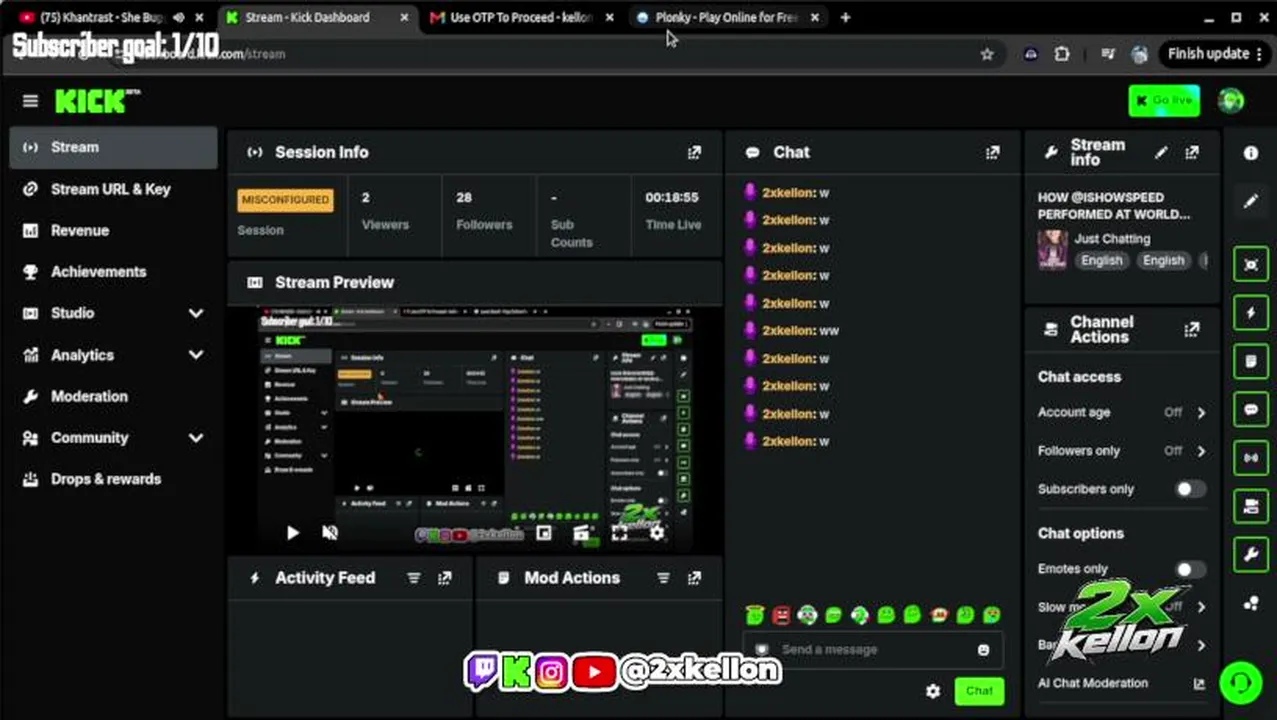The image size is (1277, 720).
Task: Pop out the Activity Feed panel
Action: click(x=445, y=578)
